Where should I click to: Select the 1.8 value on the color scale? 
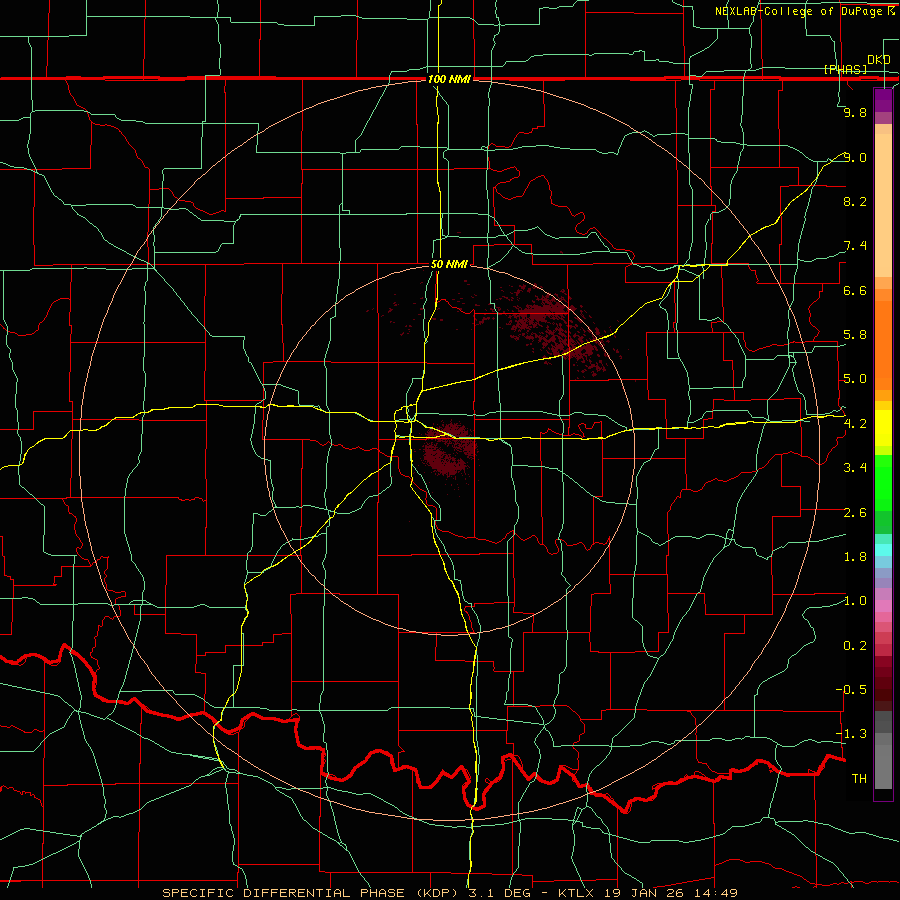click(855, 557)
